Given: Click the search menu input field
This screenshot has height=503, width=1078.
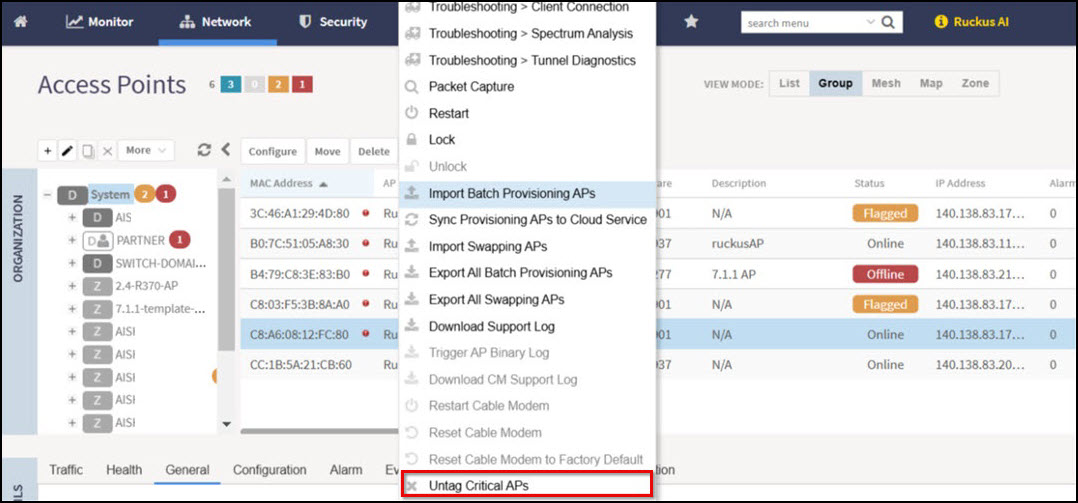Looking at the screenshot, I should (802, 23).
